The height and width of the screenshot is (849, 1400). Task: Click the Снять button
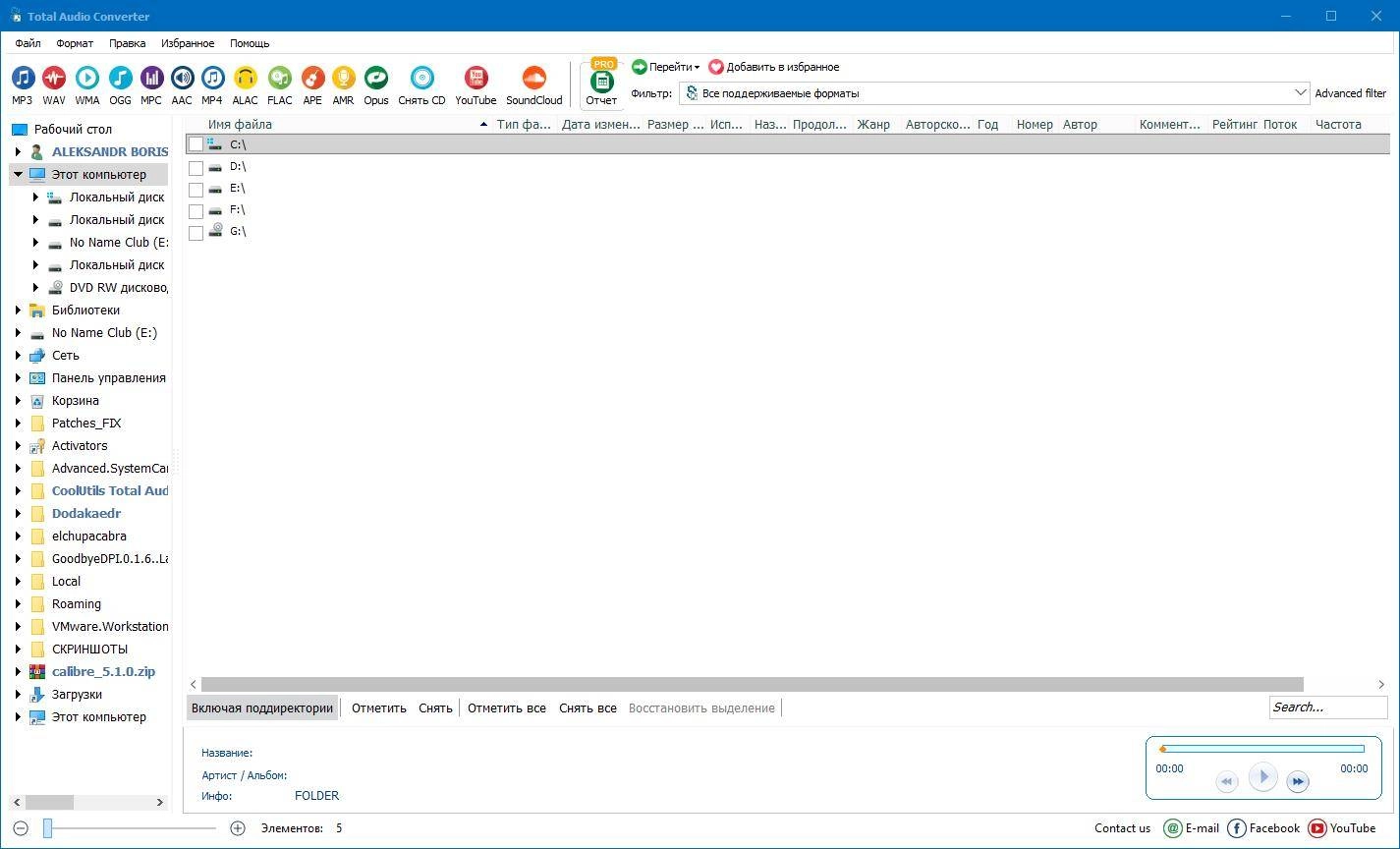click(435, 707)
